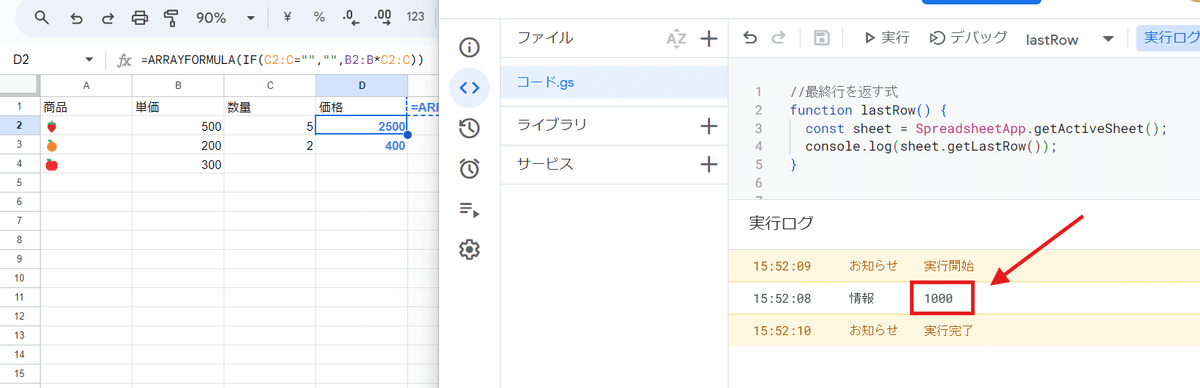Open the Executions list icon in sidebar
Viewport: 1200px width, 388px height.
(x=469, y=209)
